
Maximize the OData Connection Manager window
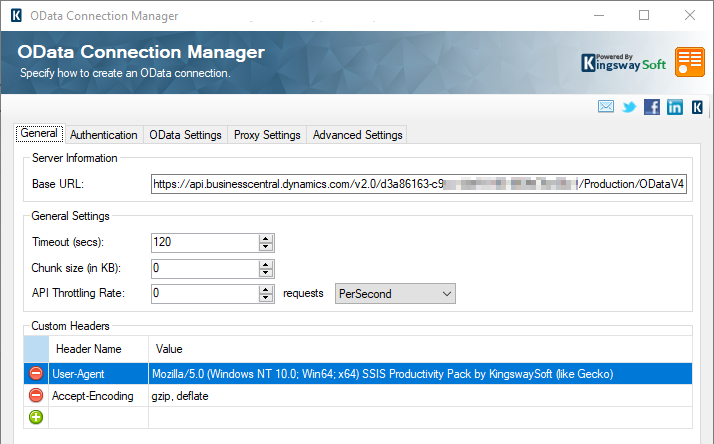click(644, 15)
